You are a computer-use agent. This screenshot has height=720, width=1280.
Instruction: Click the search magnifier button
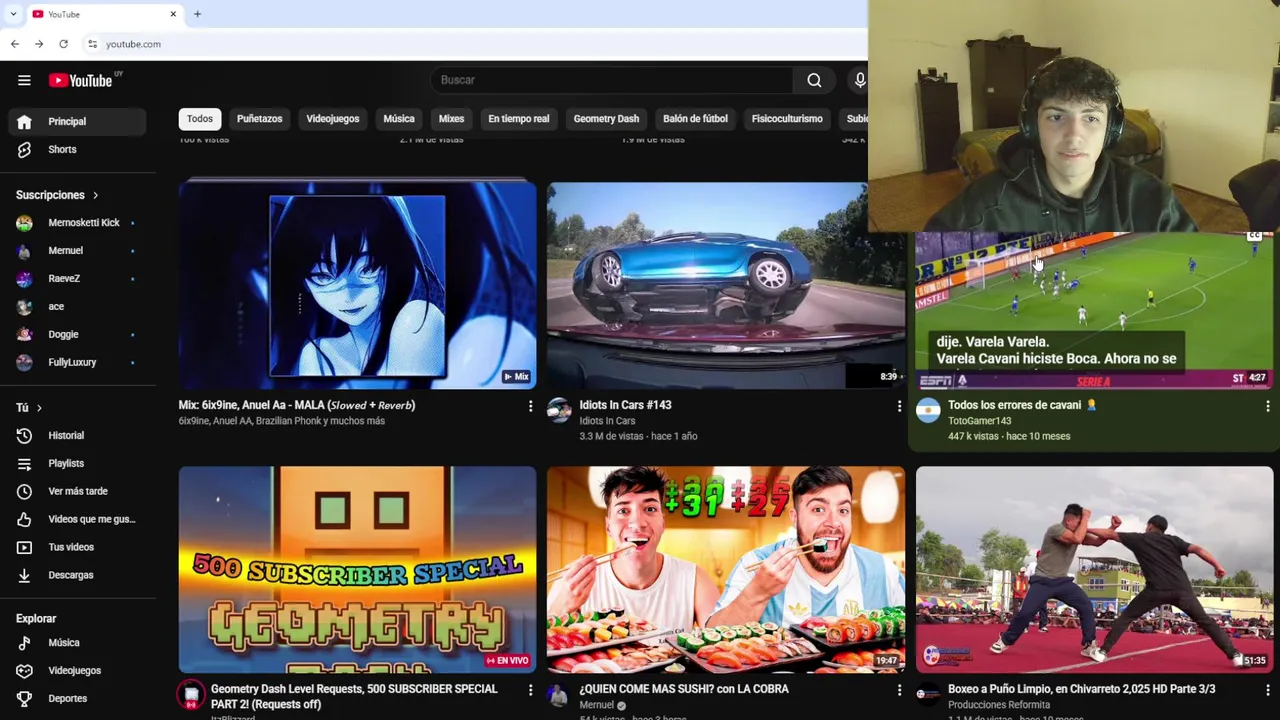click(814, 80)
